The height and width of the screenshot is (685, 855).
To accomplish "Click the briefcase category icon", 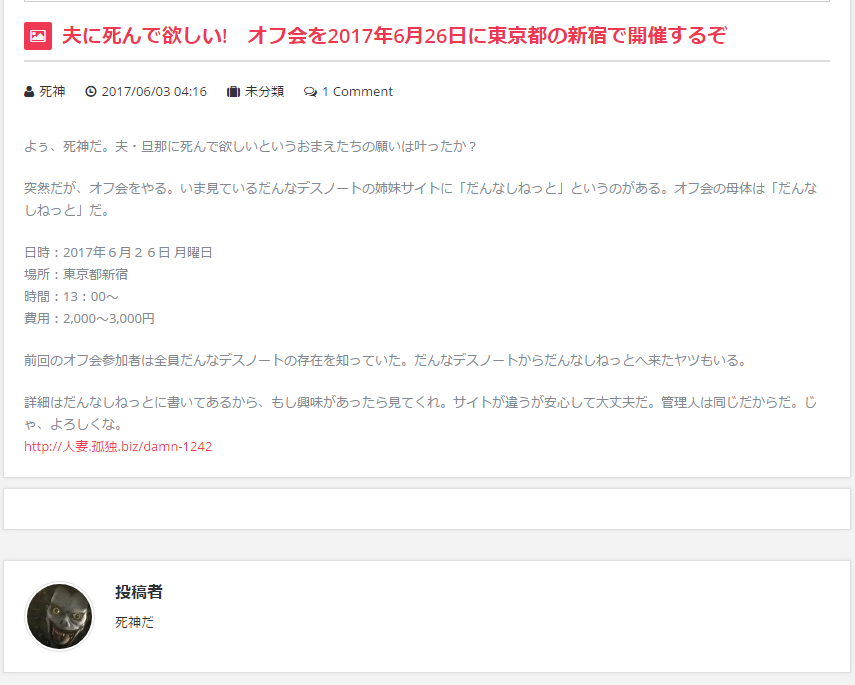I will point(233,92).
